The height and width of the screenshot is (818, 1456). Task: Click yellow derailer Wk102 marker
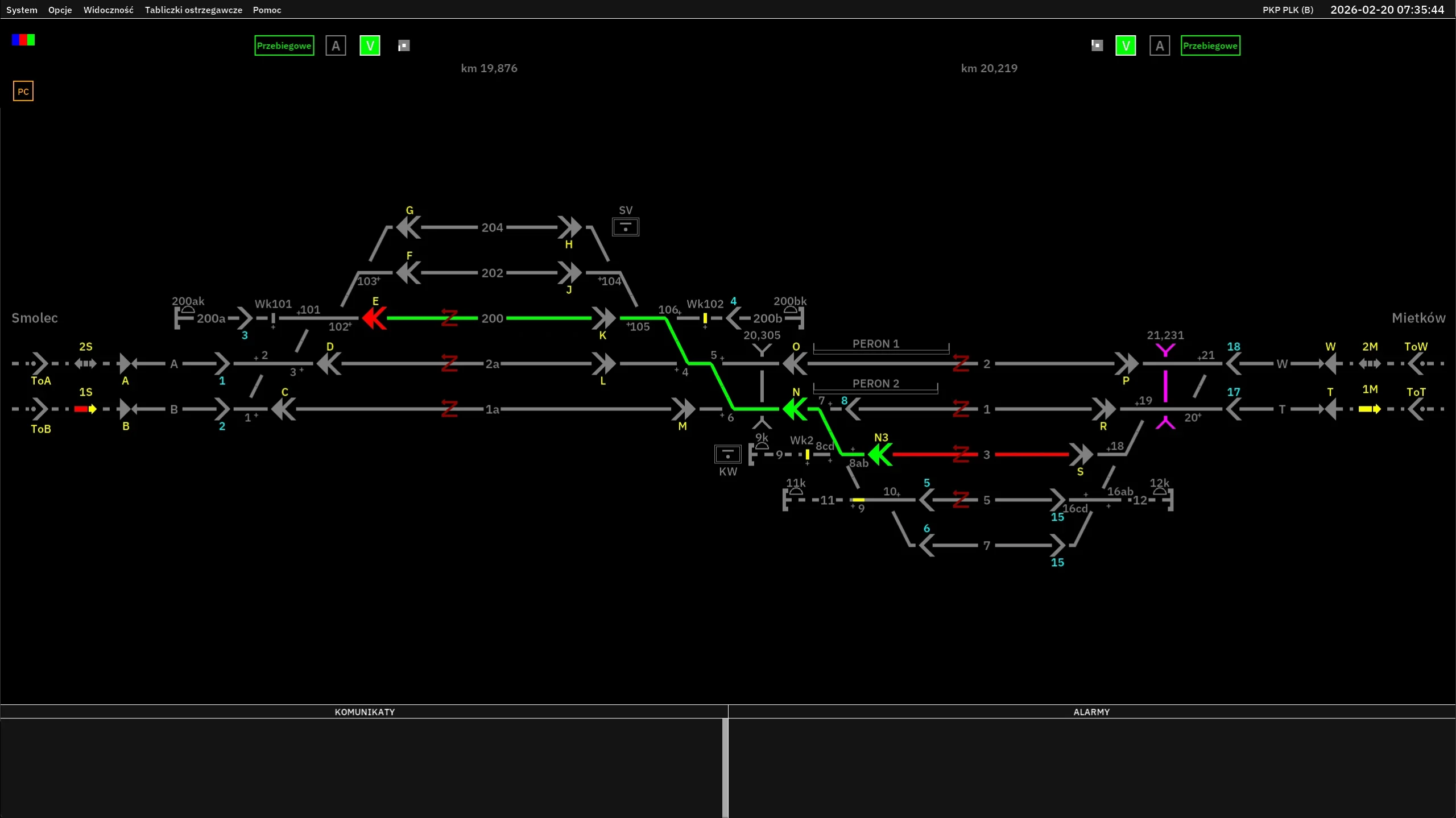pyautogui.click(x=705, y=318)
